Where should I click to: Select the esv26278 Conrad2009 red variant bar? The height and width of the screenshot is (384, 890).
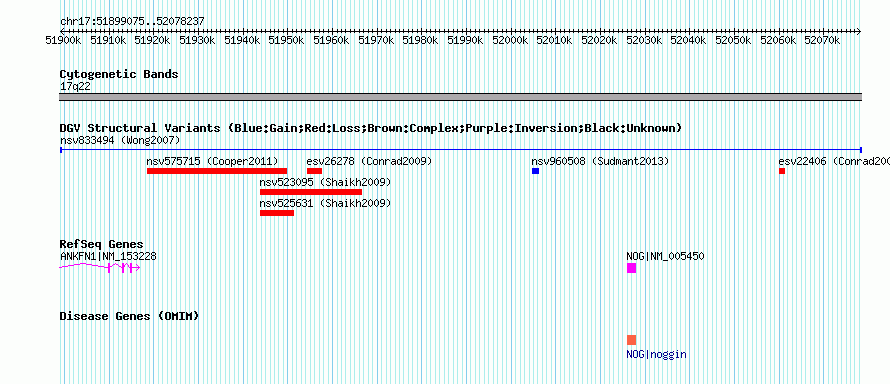314,171
